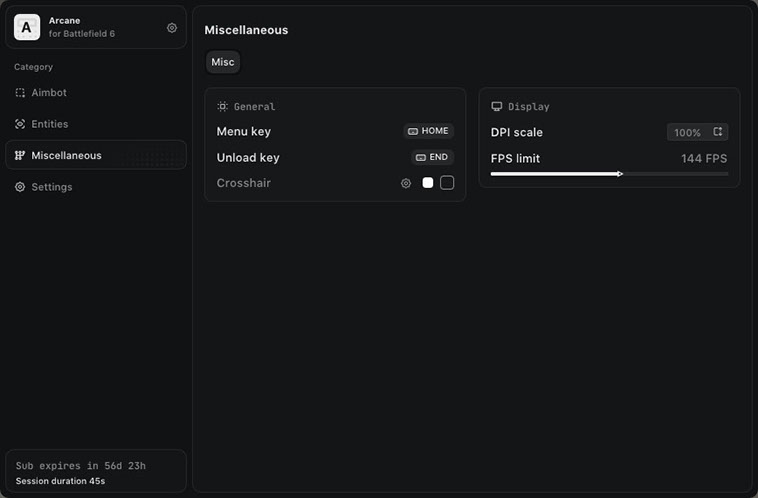Image resolution: width=758 pixels, height=498 pixels.
Task: Open Crosshair options gear icon
Action: click(x=406, y=183)
